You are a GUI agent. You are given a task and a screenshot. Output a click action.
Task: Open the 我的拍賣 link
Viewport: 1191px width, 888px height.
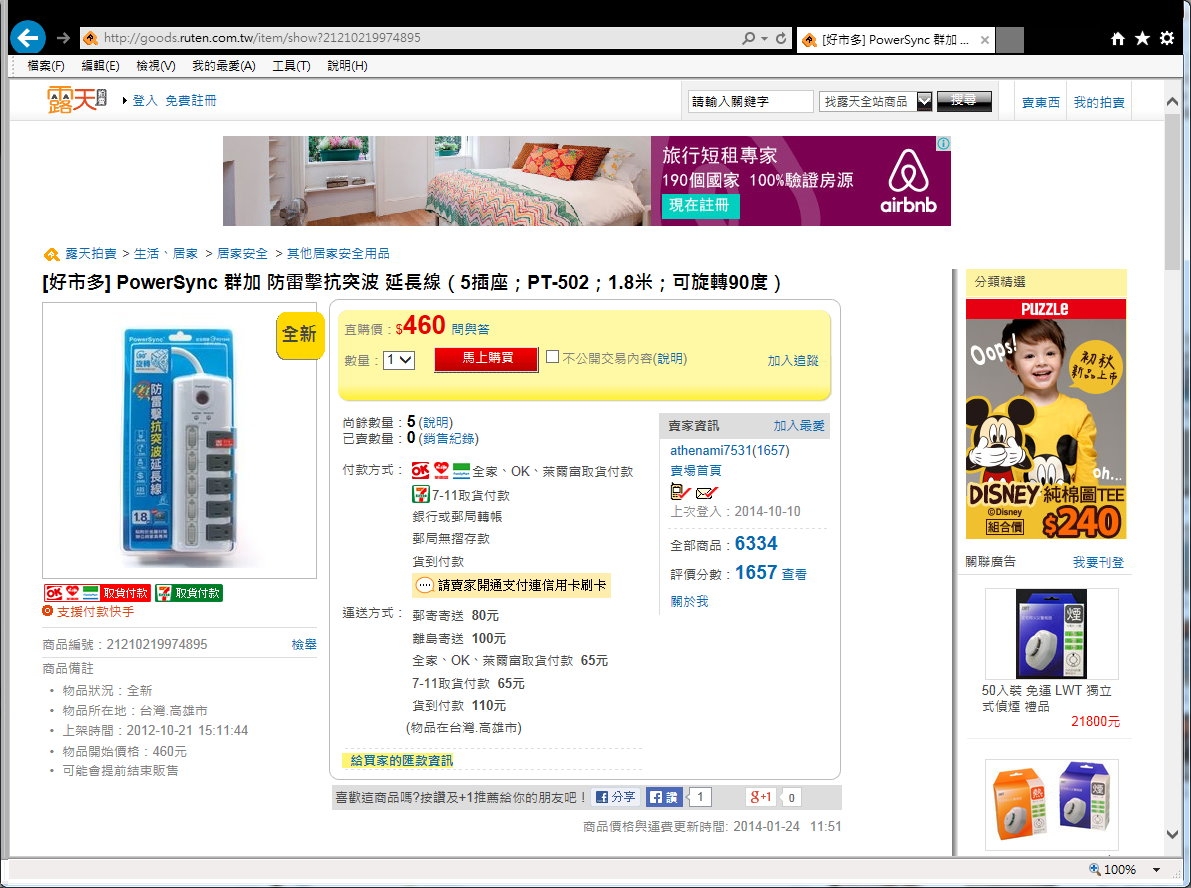click(1098, 102)
